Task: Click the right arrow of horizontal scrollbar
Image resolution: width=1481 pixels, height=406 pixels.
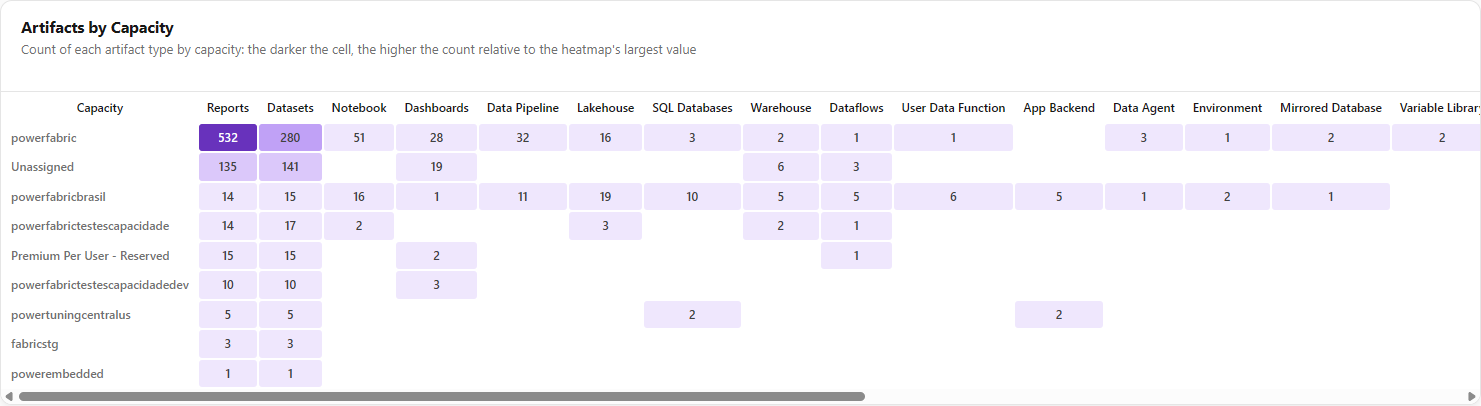Action: coord(1472,397)
